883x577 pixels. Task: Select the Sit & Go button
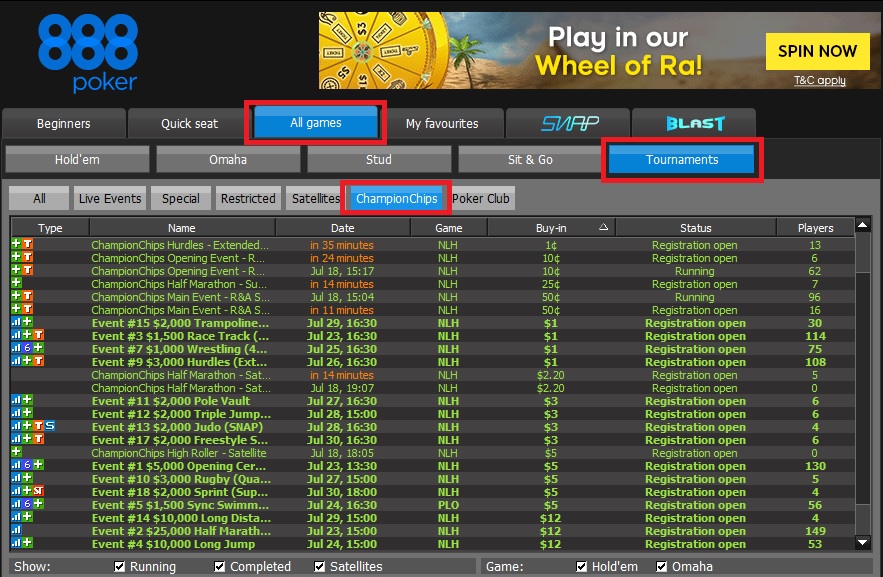point(530,159)
